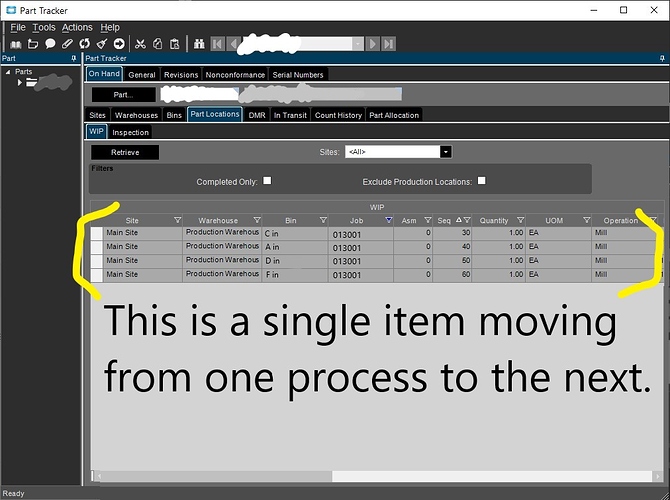The height and width of the screenshot is (500, 670).
Task: Click the Operation column header
Action: pos(620,221)
